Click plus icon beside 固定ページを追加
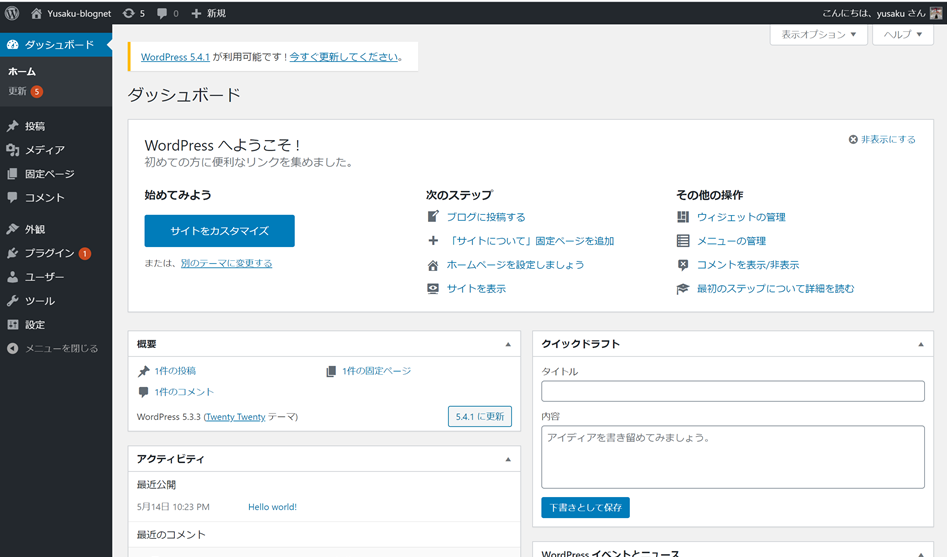 (x=433, y=240)
